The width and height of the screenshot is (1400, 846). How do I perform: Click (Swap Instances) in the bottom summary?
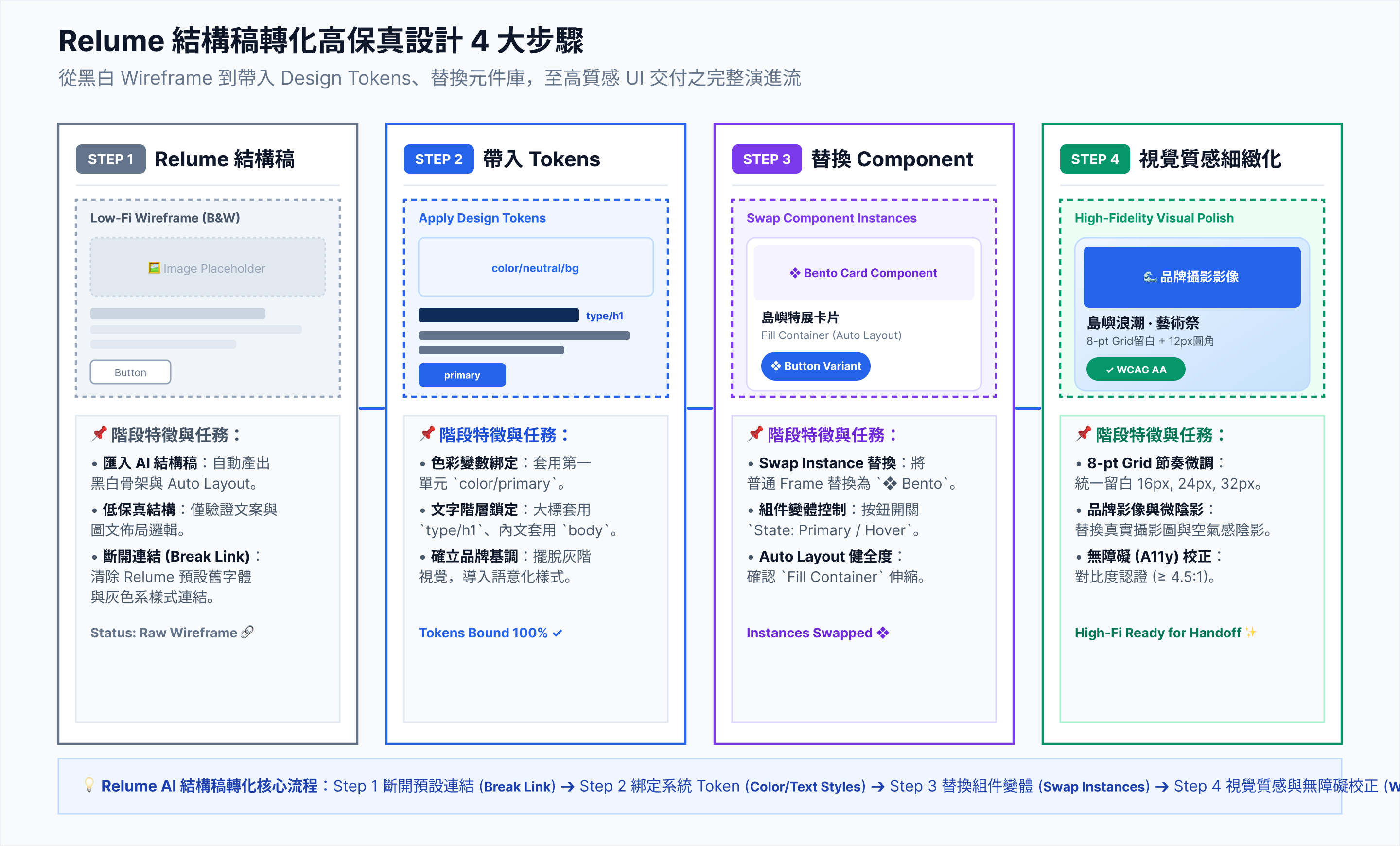pos(1094,786)
